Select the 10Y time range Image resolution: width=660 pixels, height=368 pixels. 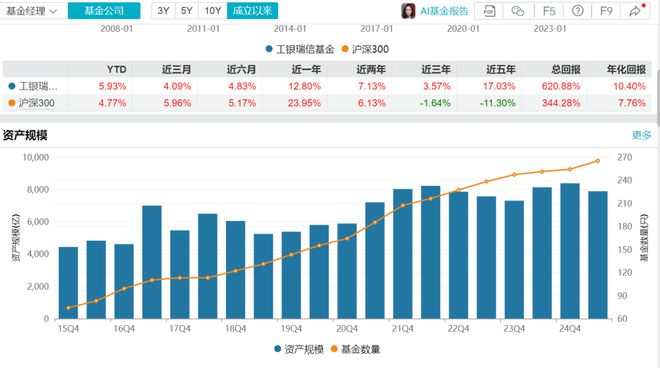pyautogui.click(x=213, y=11)
